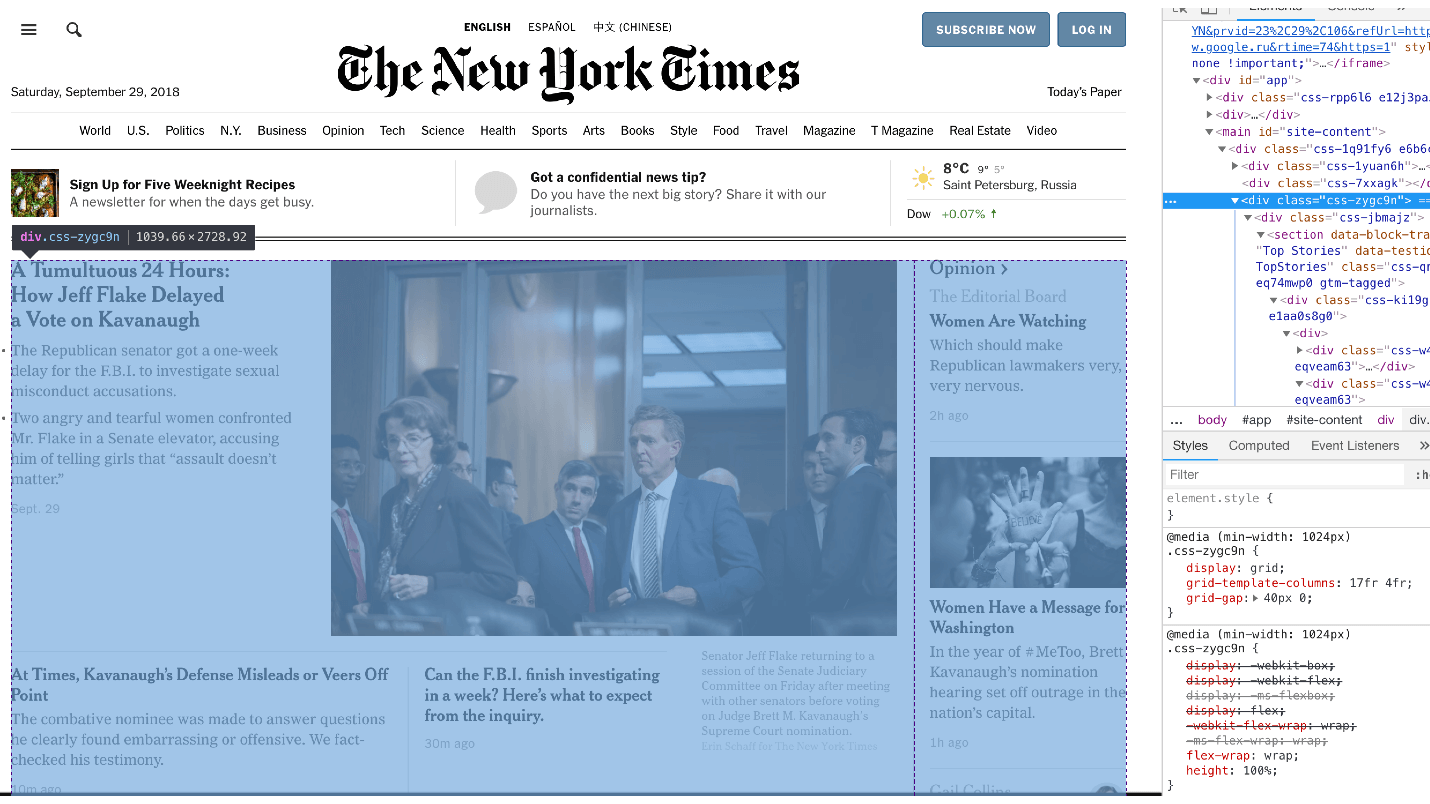The height and width of the screenshot is (804, 1430).
Task: Open the T Magazine section
Action: click(902, 131)
